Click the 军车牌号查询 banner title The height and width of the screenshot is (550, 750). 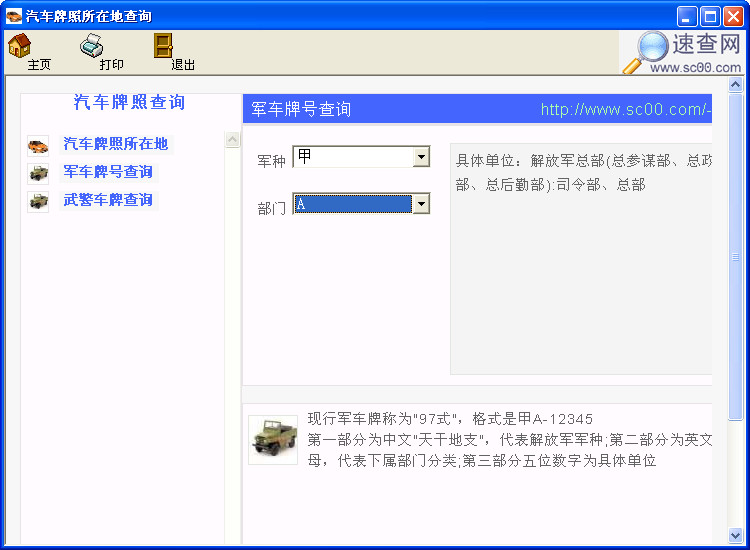point(301,110)
